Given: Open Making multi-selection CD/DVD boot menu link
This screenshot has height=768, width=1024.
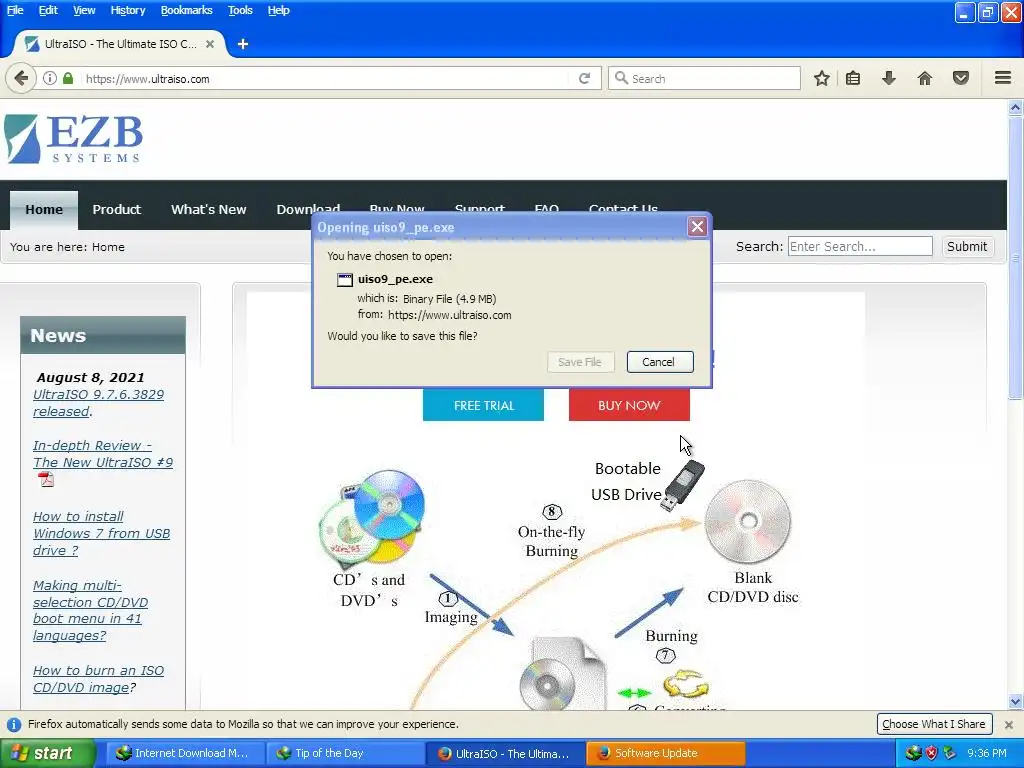Looking at the screenshot, I should [x=90, y=610].
